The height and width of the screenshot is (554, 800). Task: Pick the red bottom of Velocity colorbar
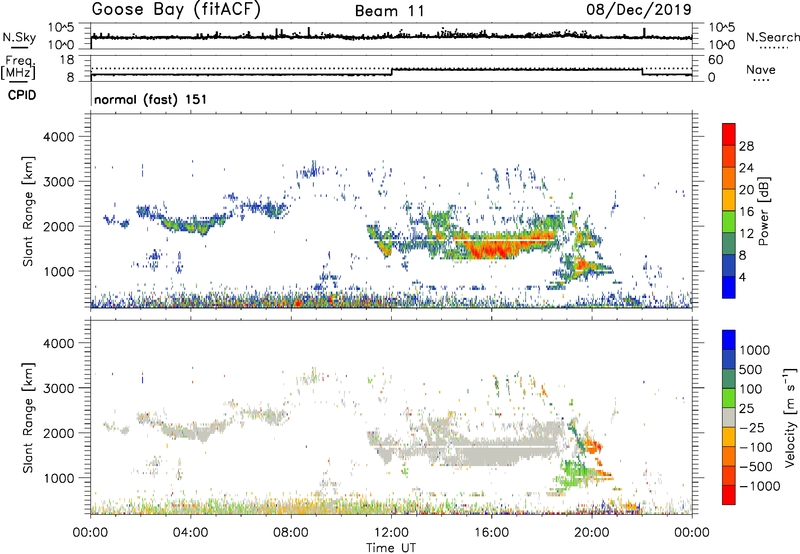coord(729,495)
